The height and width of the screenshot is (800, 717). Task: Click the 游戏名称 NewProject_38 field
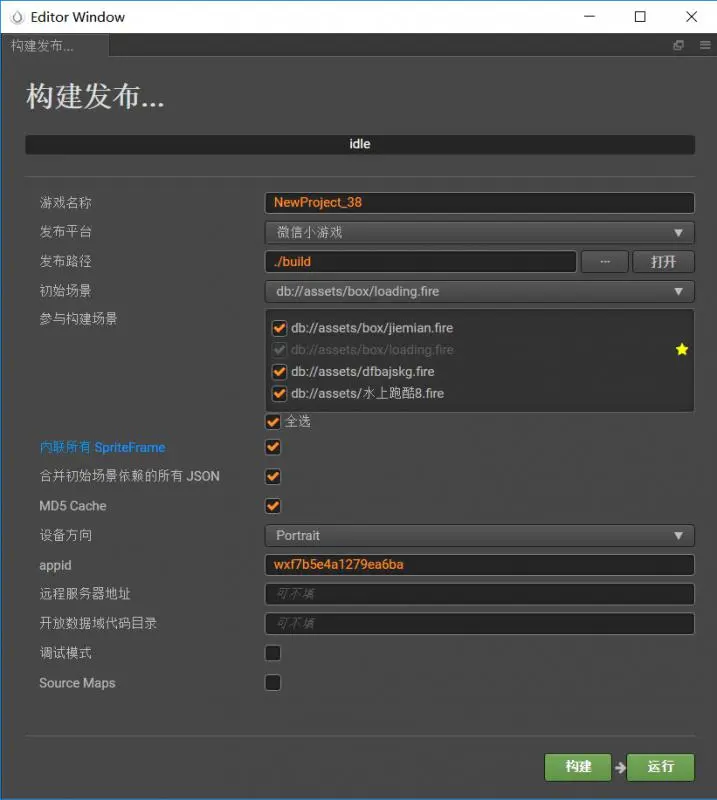[480, 203]
